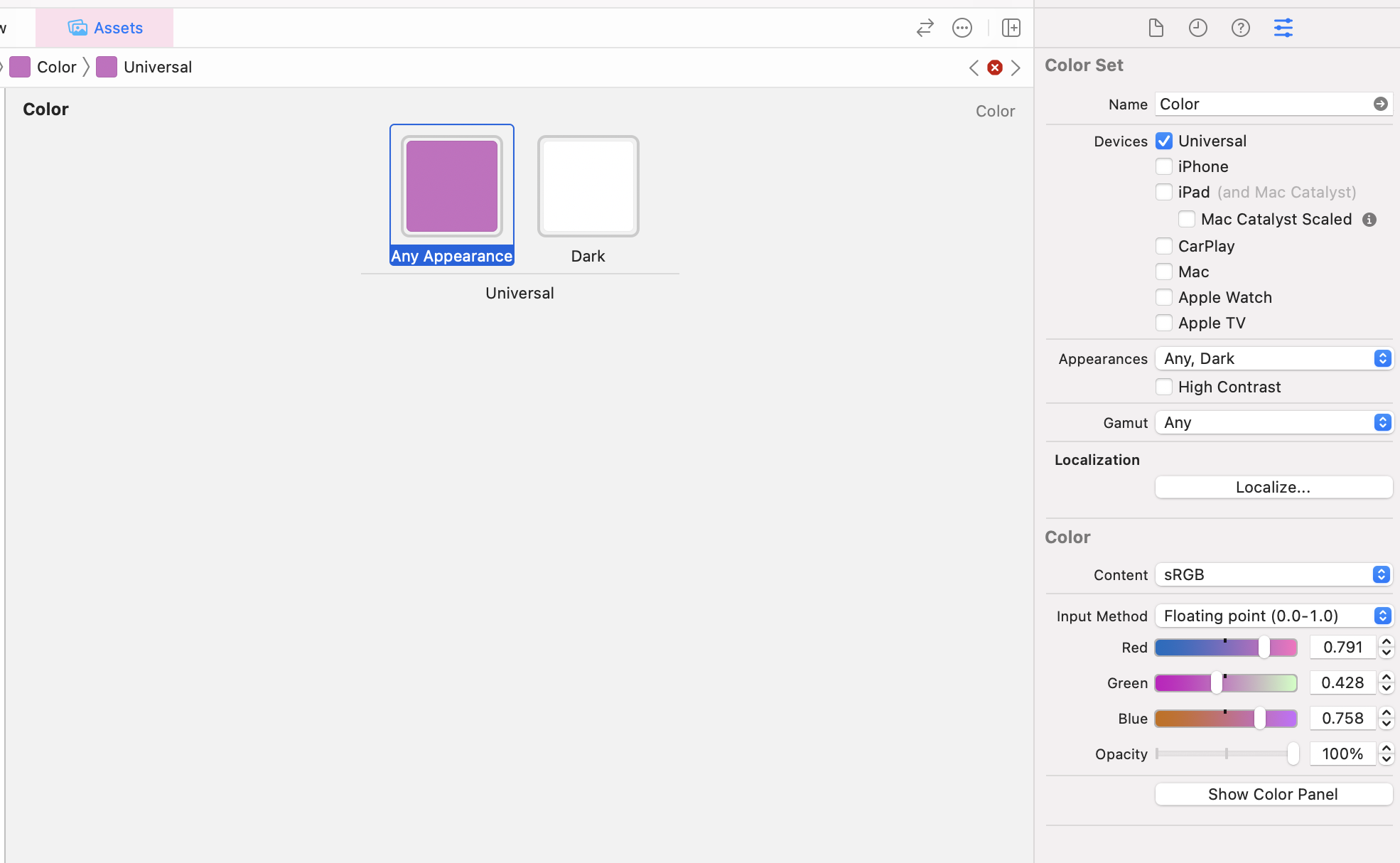Enable the High Contrast checkbox
Viewport: 1400px width, 863px height.
1164,387
